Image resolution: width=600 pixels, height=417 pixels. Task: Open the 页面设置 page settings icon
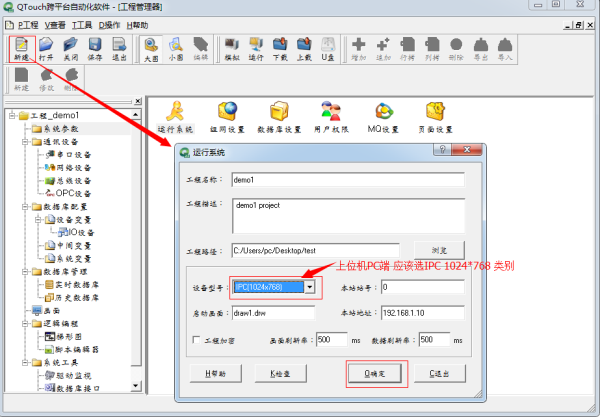click(x=435, y=117)
